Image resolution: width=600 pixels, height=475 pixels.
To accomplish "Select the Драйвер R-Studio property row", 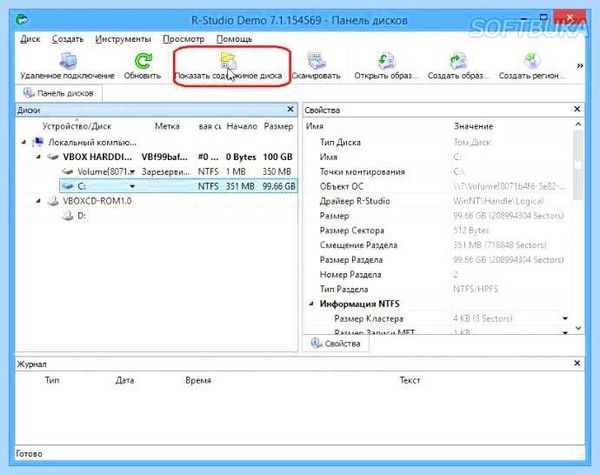I will pyautogui.click(x=439, y=201).
